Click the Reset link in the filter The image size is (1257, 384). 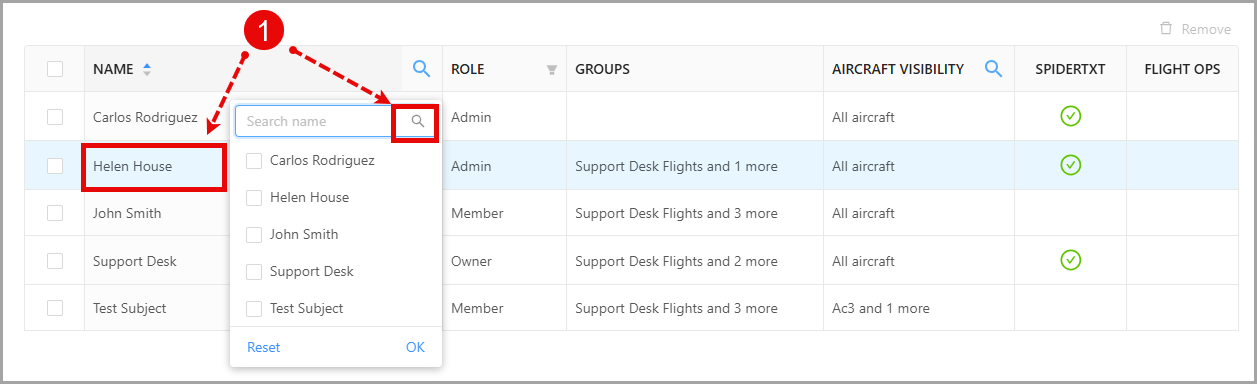pos(263,347)
